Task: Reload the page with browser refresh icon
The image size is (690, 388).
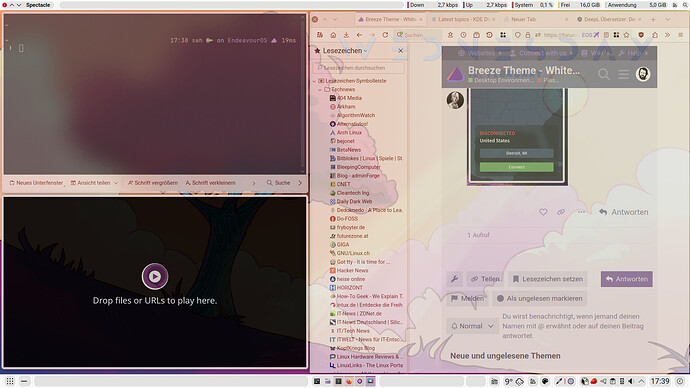Action: click(x=385, y=35)
